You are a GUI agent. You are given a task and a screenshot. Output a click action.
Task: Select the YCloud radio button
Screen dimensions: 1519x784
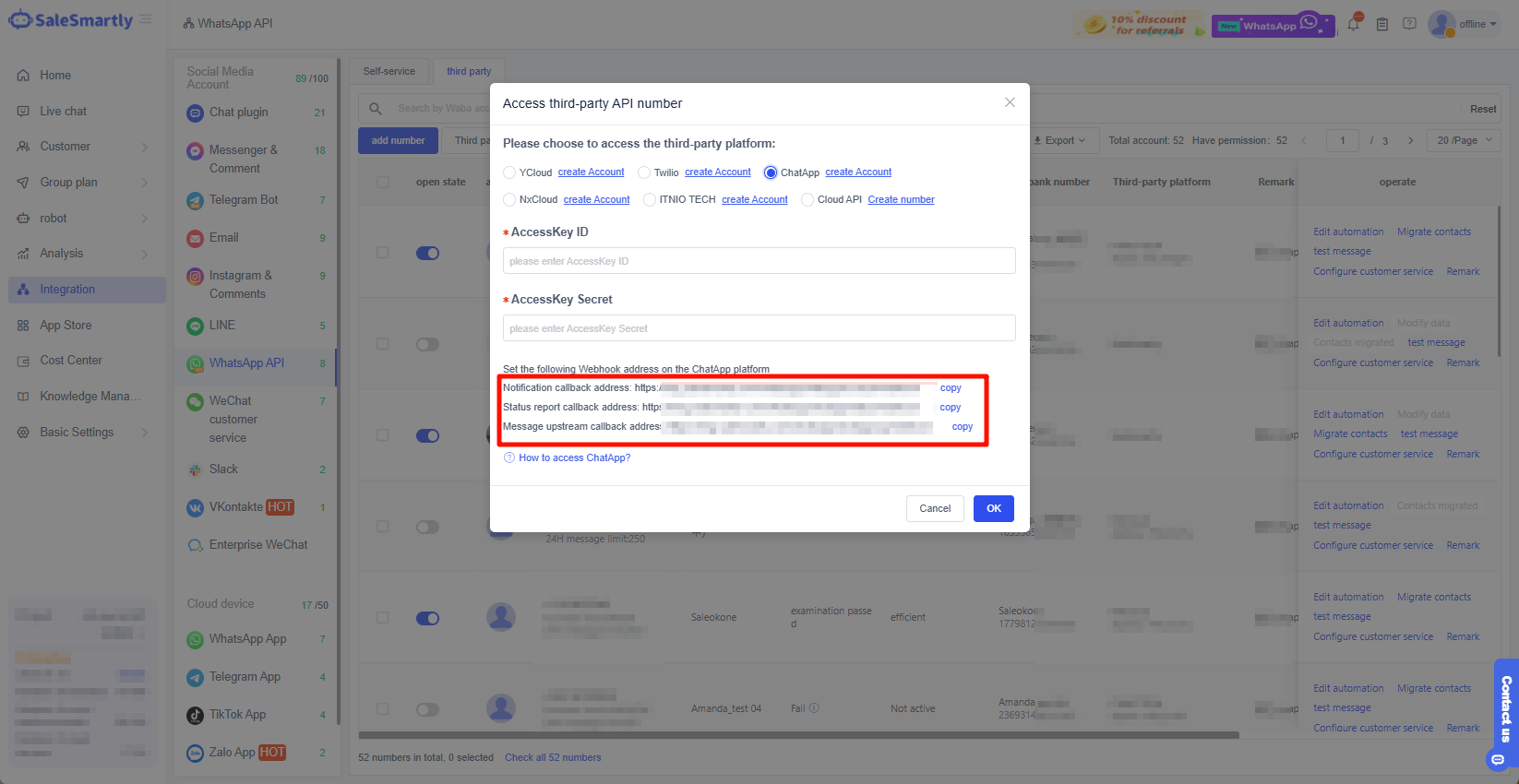pyautogui.click(x=509, y=172)
